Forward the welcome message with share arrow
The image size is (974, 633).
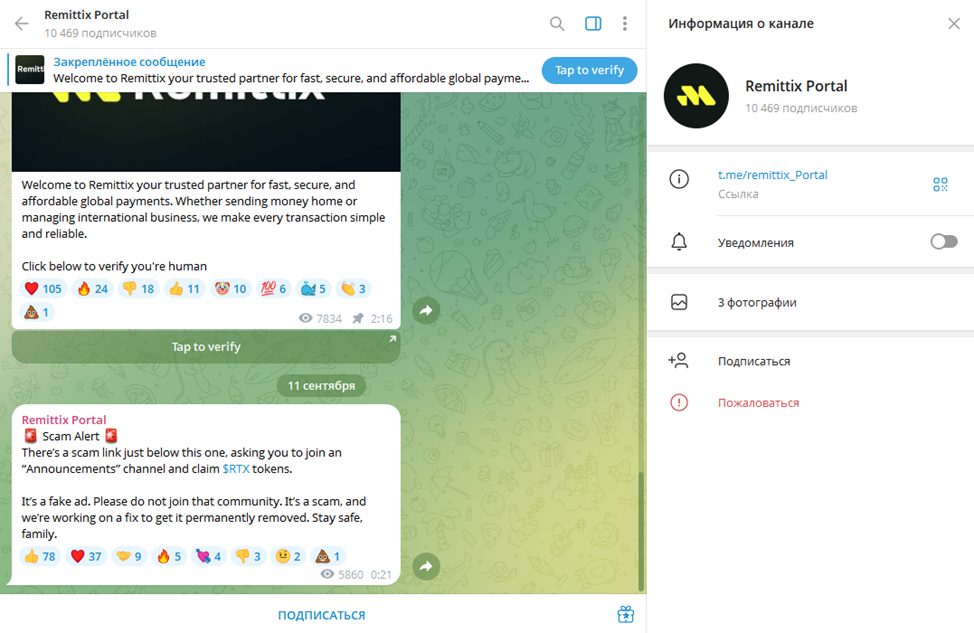coord(426,311)
